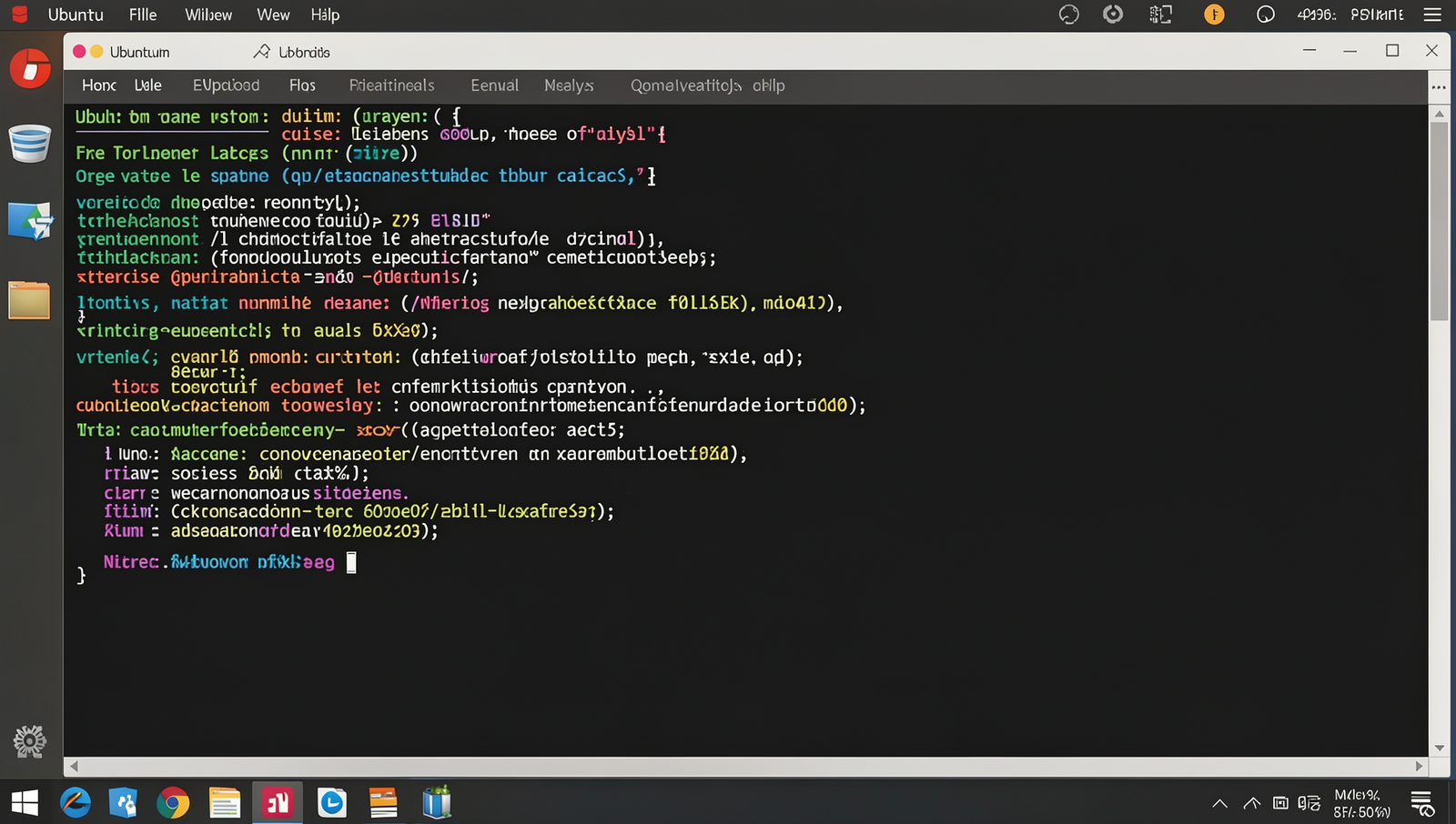Click the horizontal scrollbar right arrow

click(x=1419, y=767)
